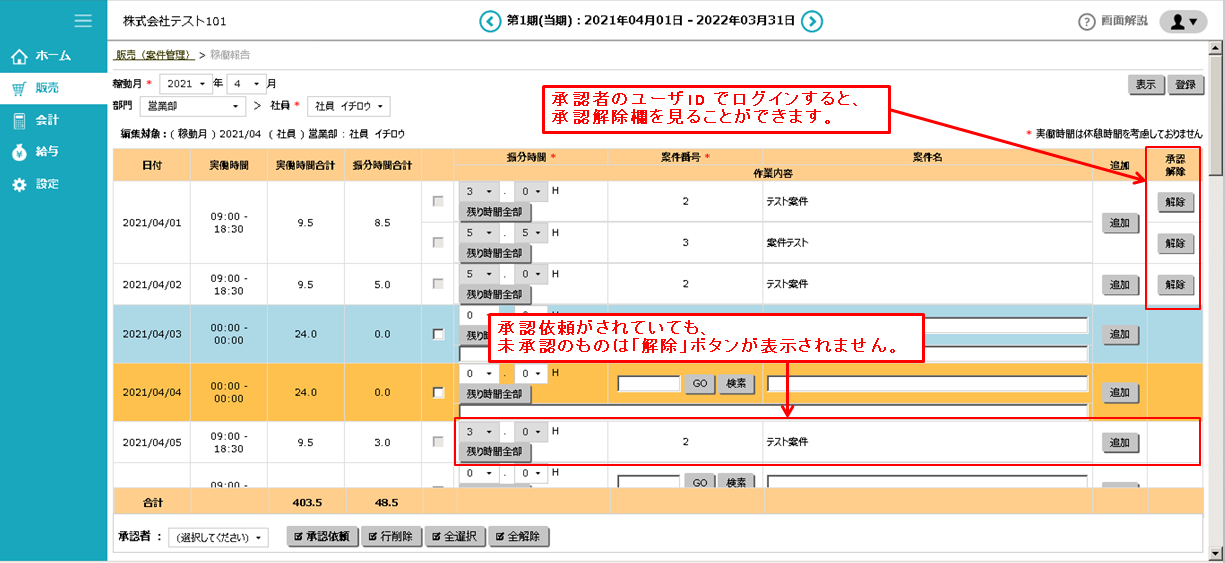Tick the checkbox in the 2021/04/04 row
The image size is (1225, 563).
438,392
